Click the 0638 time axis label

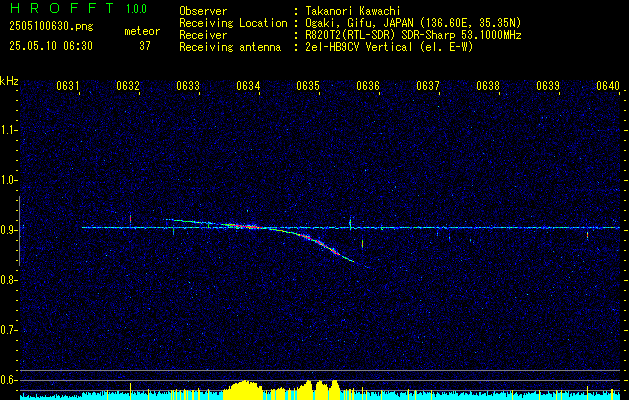pyautogui.click(x=488, y=85)
